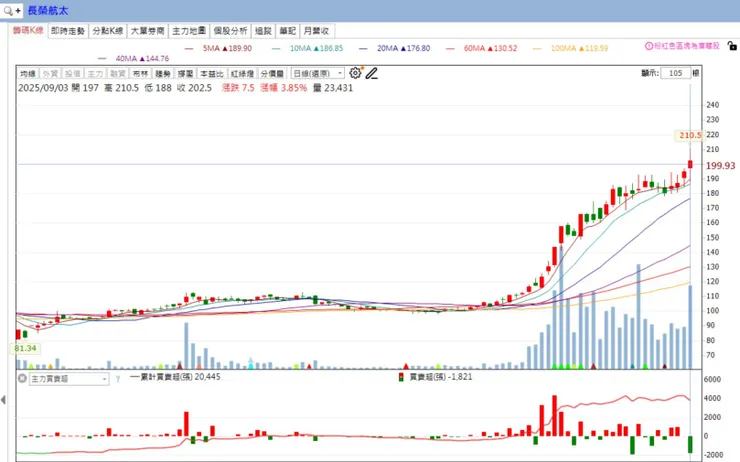Click the 199.93 crosshair price label
The height and width of the screenshot is (462, 740).
coord(721,166)
